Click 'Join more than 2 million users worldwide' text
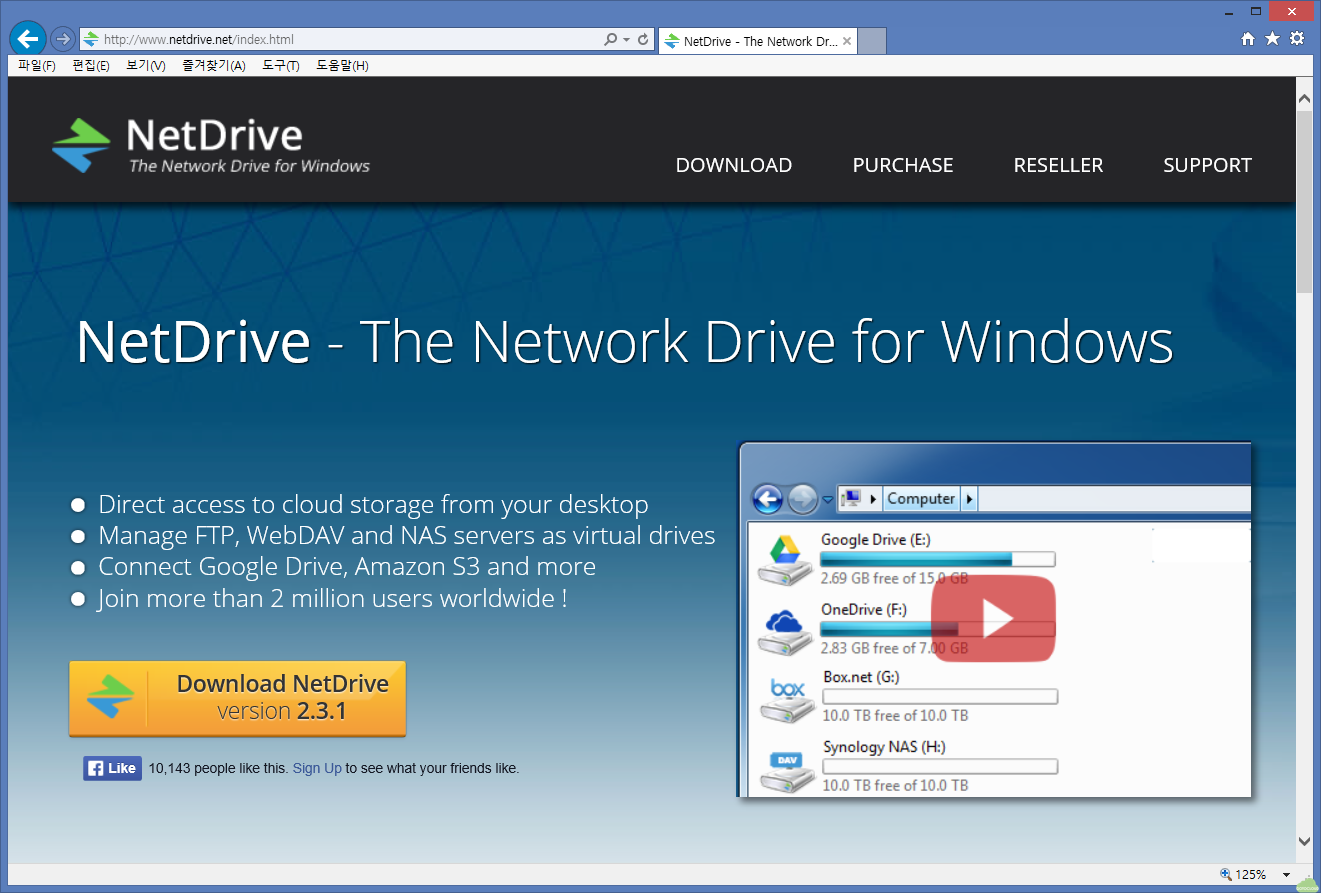Screen dimensions: 1321x893 pos(332,598)
